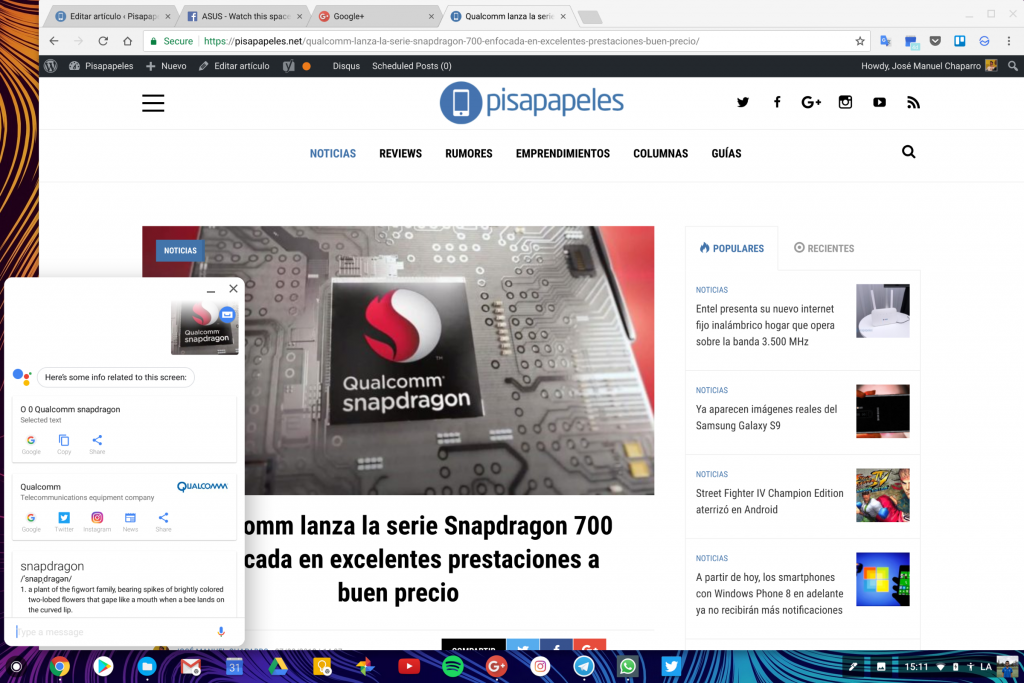Click the NOTICIAS badge on the hero image
The image size is (1024, 683).
click(180, 251)
